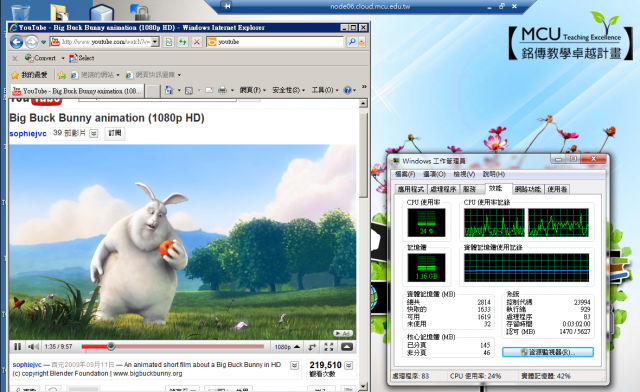Expand the Print dropdown arrow
The width and height of the screenshot is (640, 392).
(x=232, y=91)
